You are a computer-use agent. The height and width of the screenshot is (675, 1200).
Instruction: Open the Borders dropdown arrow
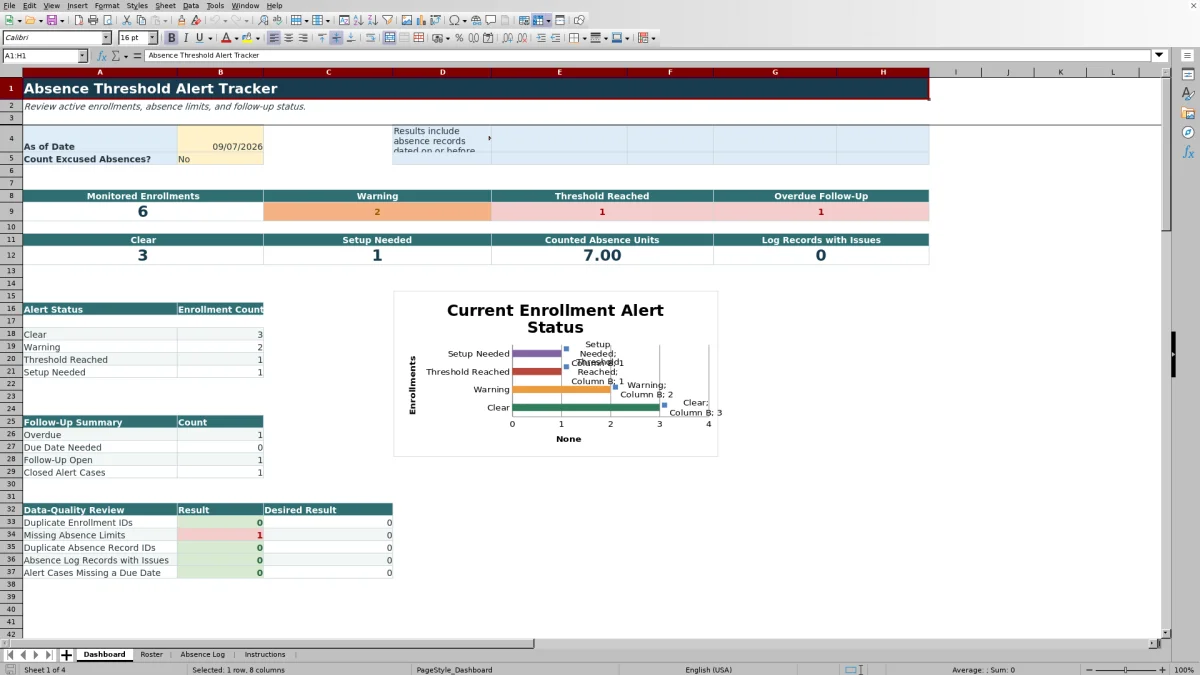tap(583, 38)
